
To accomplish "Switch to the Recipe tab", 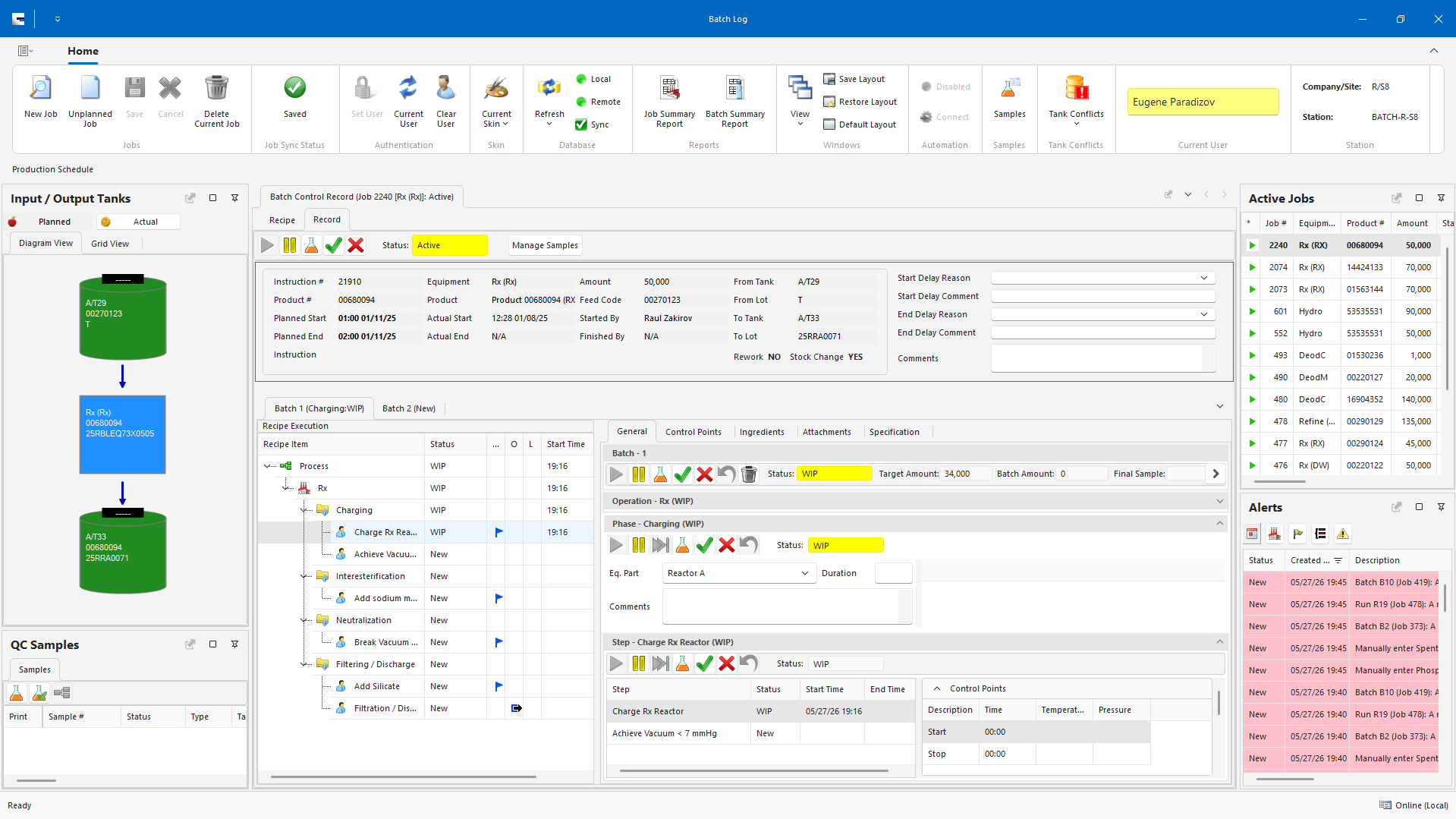I will (x=282, y=220).
